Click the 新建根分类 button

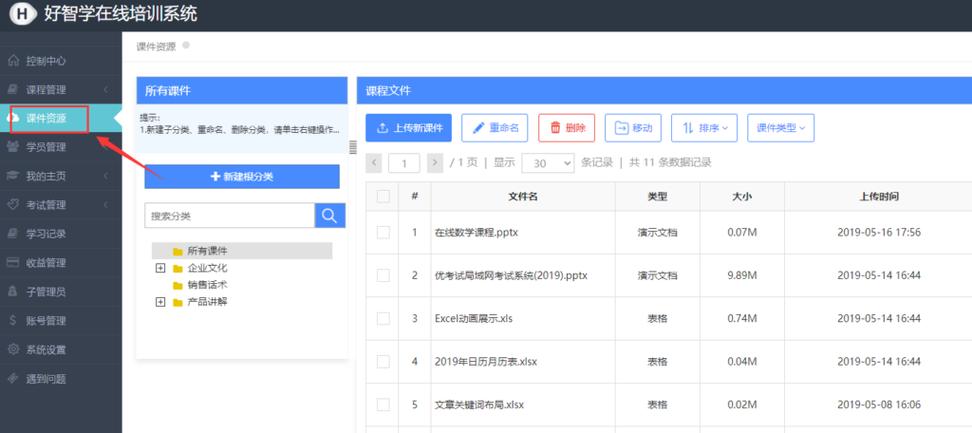pos(242,177)
